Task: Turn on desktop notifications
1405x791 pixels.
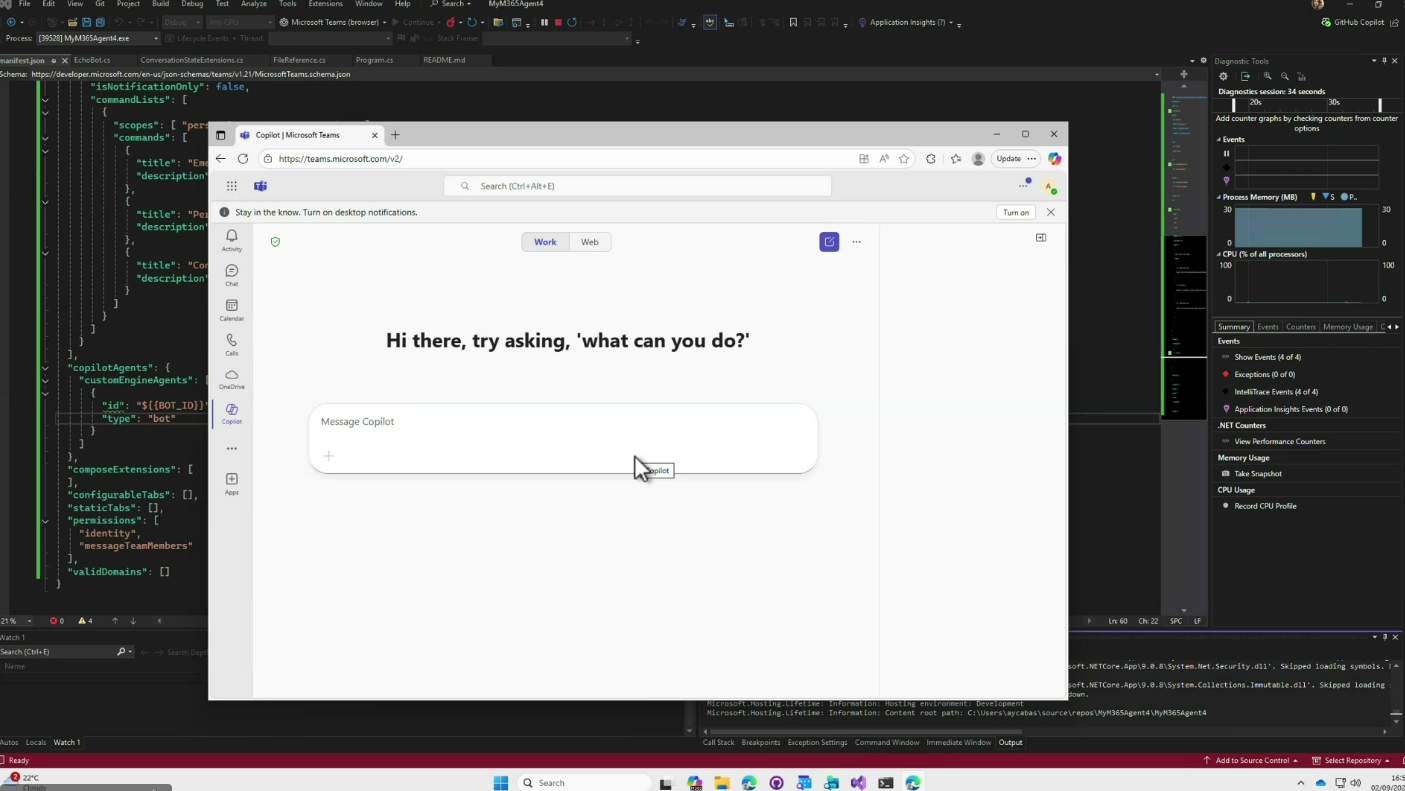Action: coord(1016,212)
